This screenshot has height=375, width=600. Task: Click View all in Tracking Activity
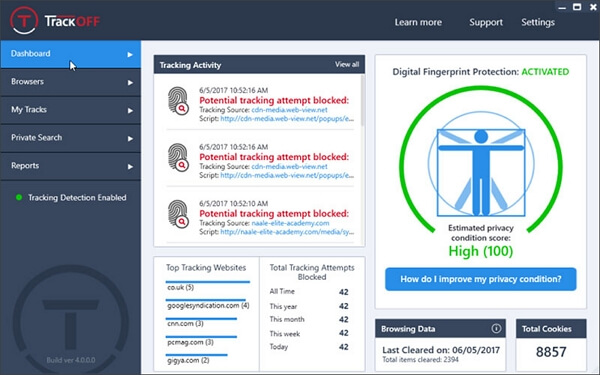[x=347, y=64]
